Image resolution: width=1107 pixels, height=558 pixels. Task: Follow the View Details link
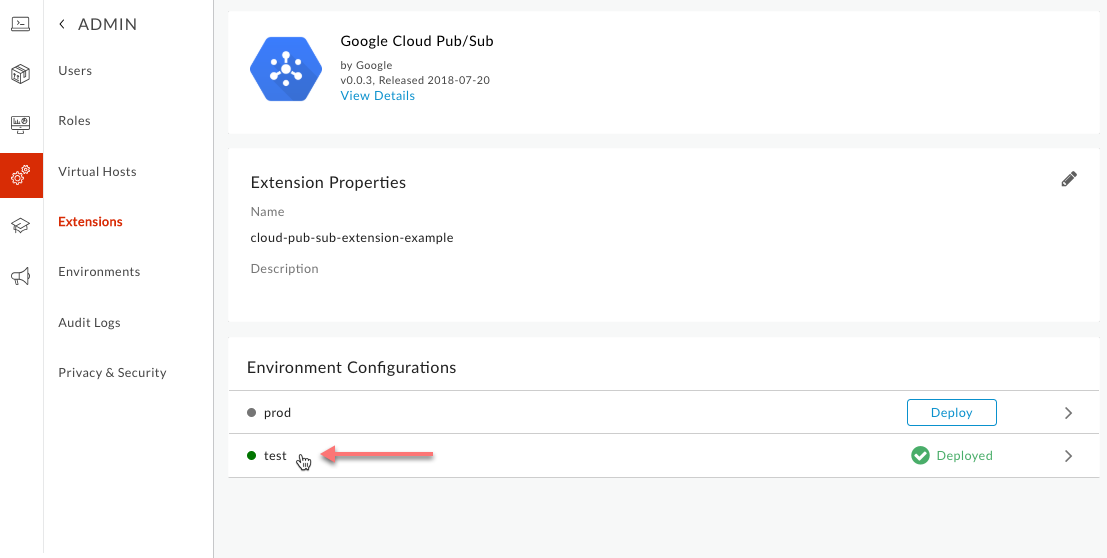pyautogui.click(x=377, y=96)
